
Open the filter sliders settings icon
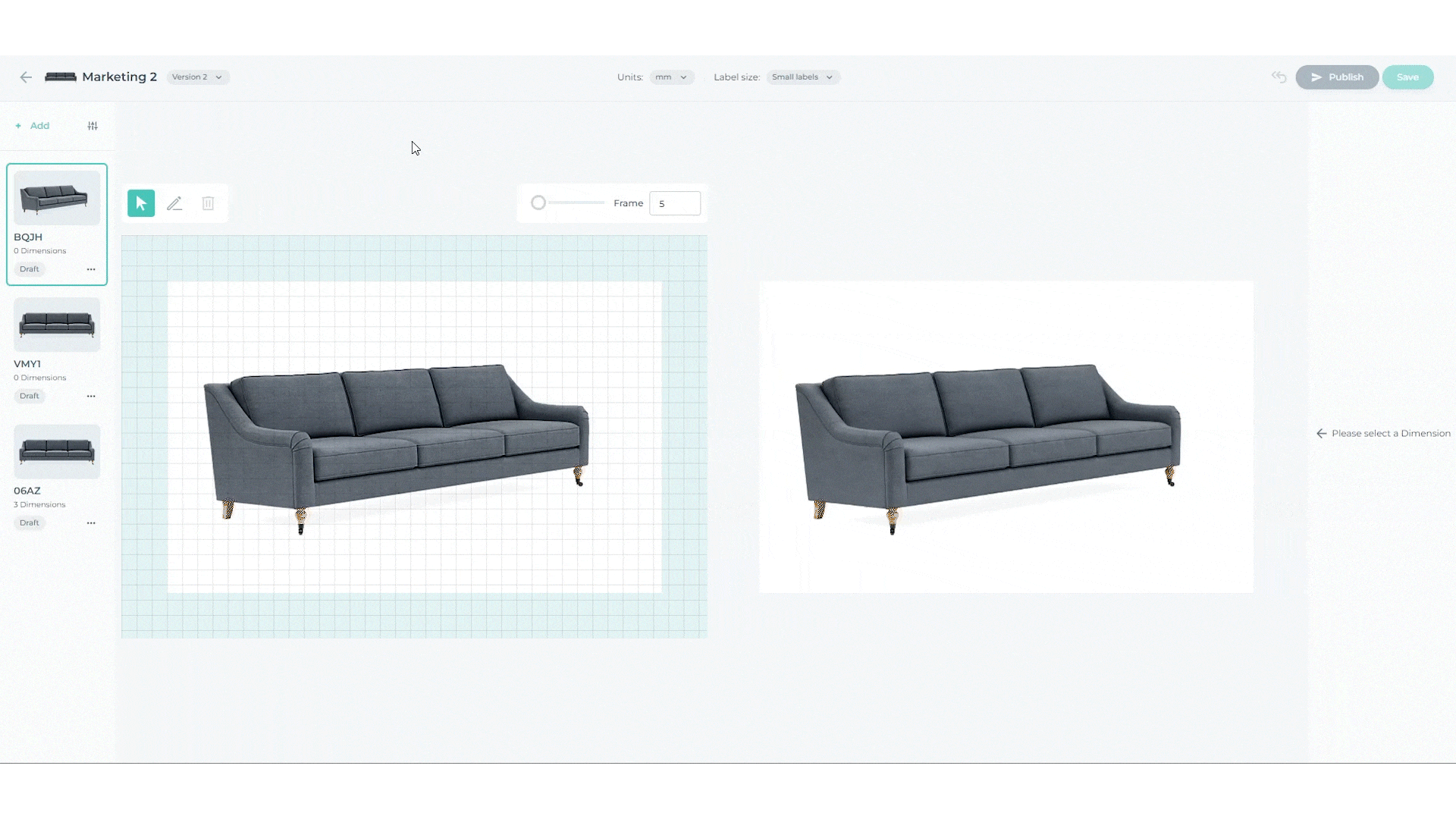tap(93, 126)
